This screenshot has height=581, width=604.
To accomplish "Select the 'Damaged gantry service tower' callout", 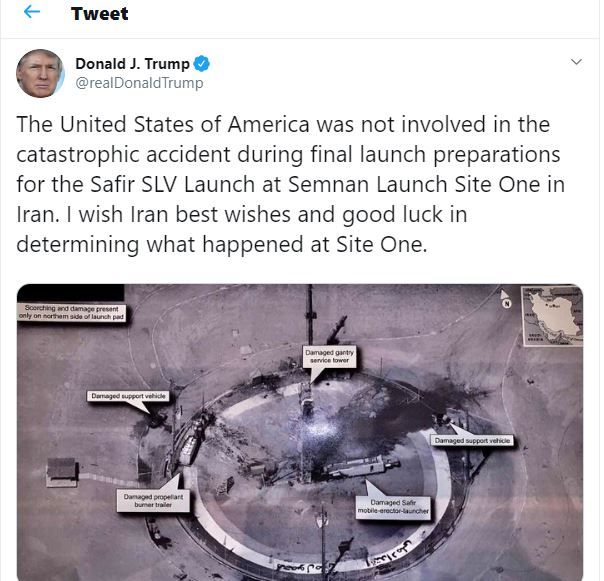I will click(330, 357).
